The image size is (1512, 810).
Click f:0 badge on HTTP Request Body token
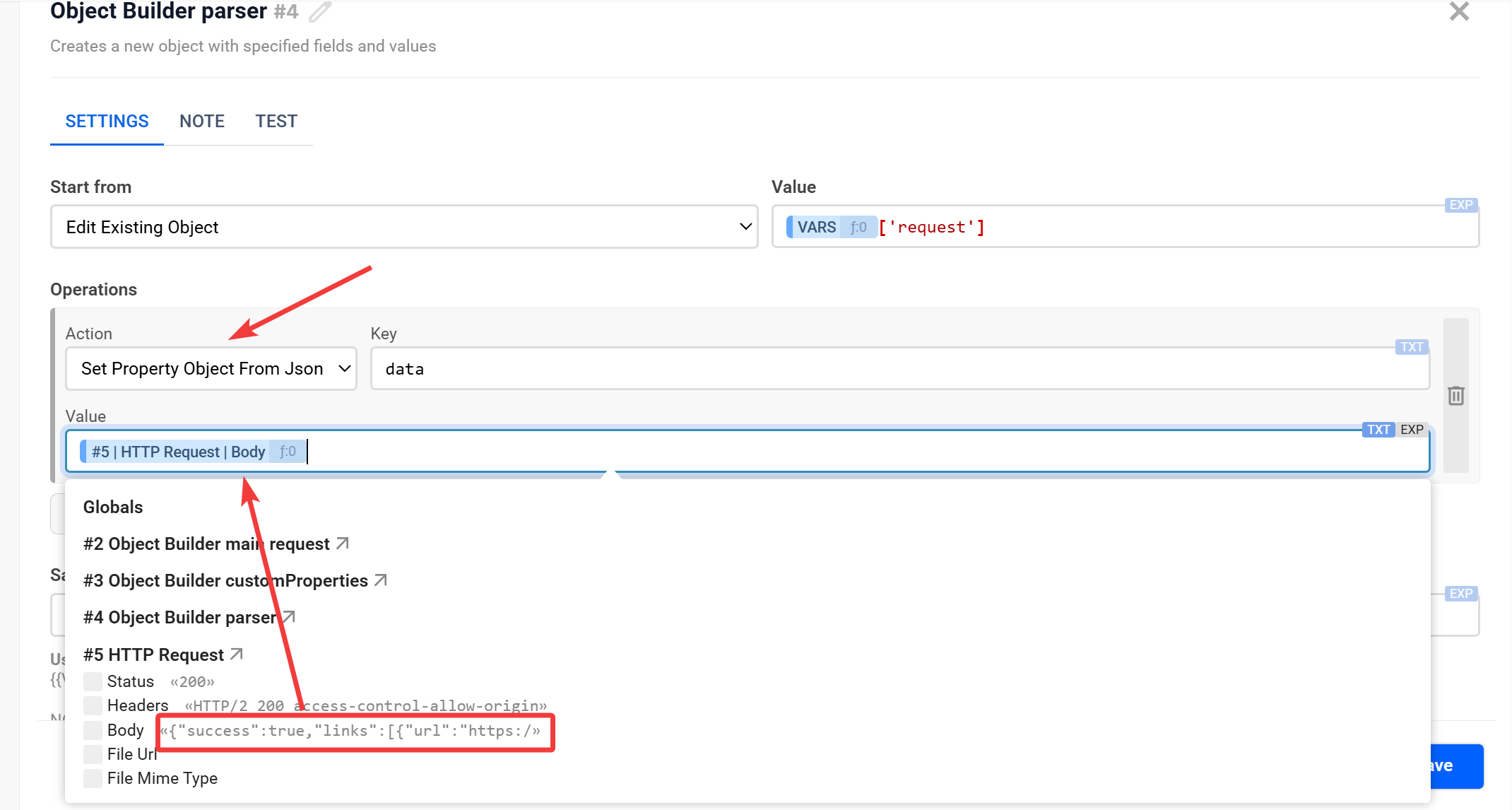pyautogui.click(x=288, y=452)
